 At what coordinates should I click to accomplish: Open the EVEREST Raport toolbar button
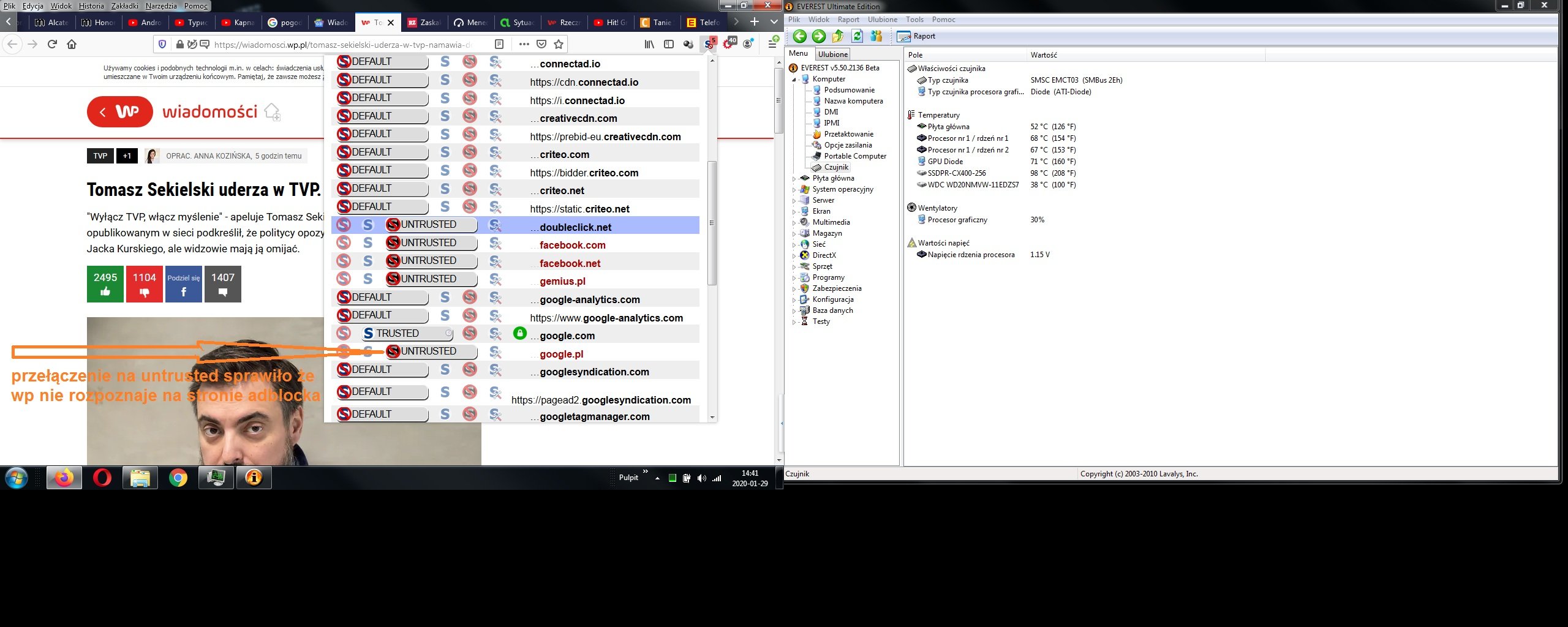916,36
